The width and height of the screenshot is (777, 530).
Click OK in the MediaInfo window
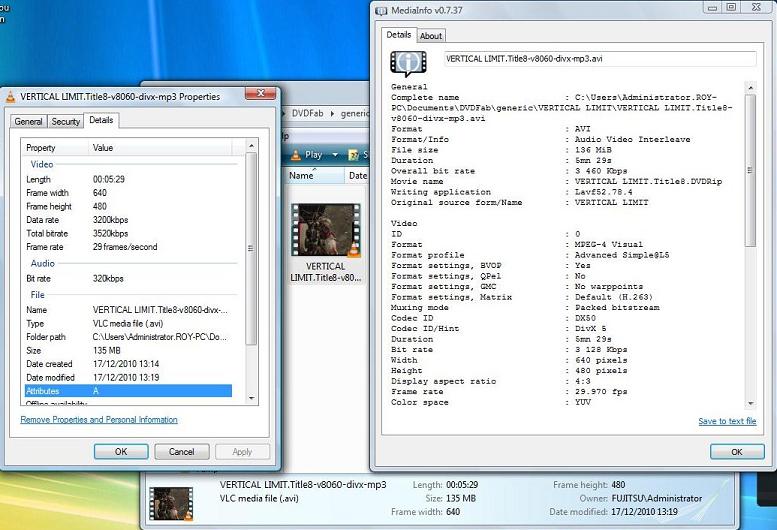click(x=737, y=452)
